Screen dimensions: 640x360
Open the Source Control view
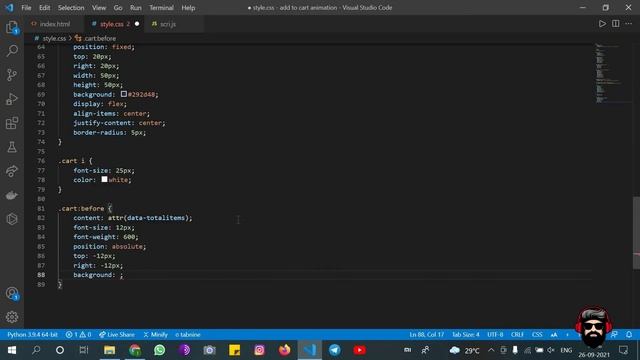point(12,75)
